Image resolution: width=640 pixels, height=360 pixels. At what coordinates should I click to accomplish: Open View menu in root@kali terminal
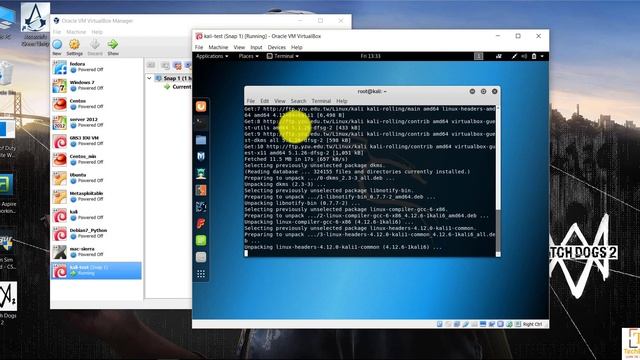click(x=280, y=101)
